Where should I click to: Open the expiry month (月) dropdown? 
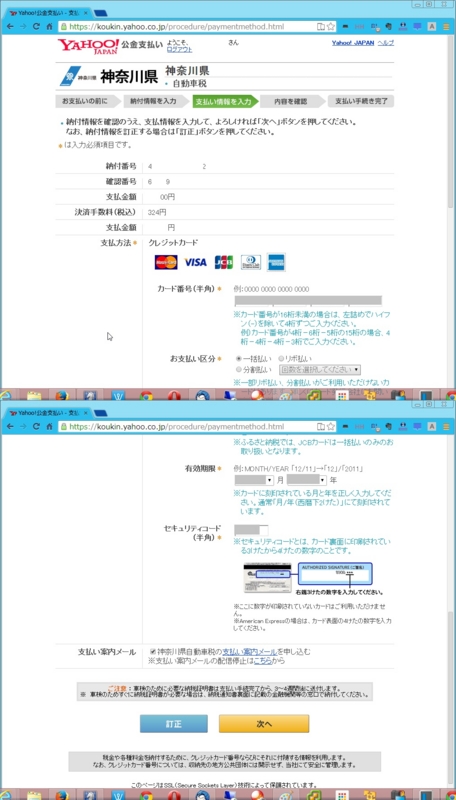pyautogui.click(x=254, y=480)
